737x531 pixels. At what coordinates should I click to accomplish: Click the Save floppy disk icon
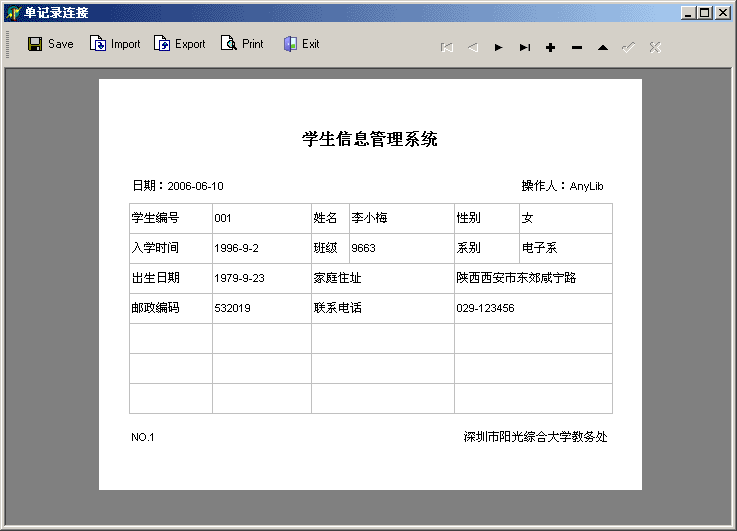tap(35, 44)
